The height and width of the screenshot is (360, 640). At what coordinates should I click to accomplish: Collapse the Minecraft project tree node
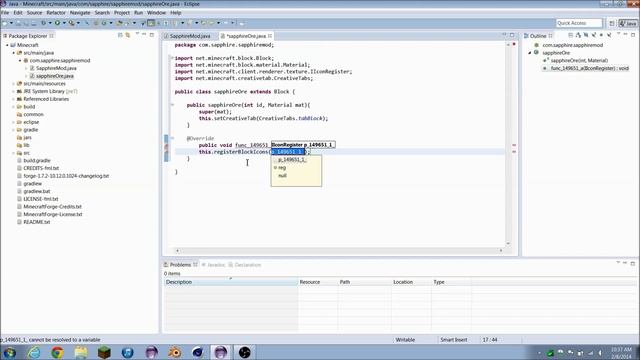point(7,45)
